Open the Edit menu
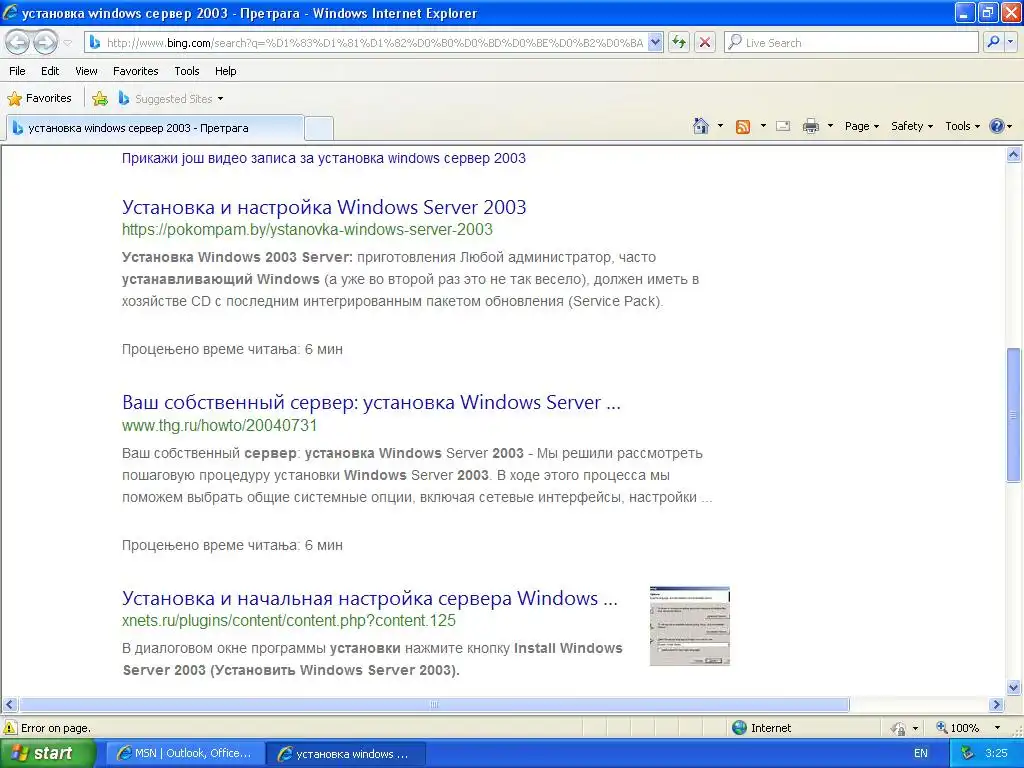This screenshot has width=1024, height=768. 50,71
